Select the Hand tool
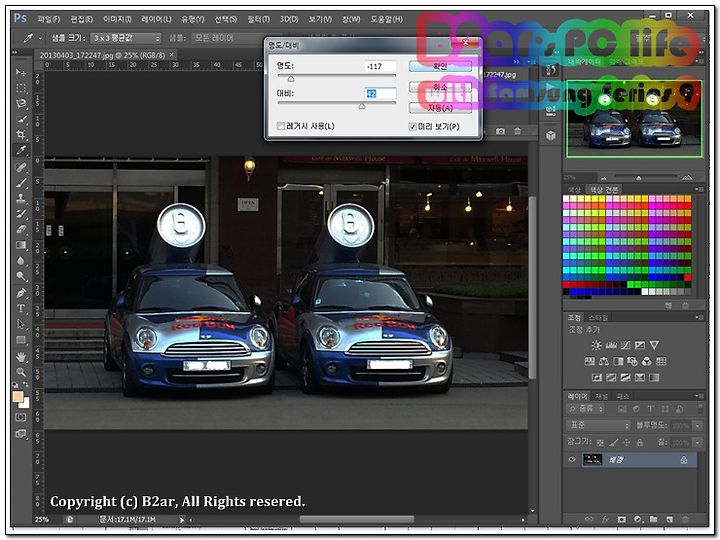This screenshot has height=540, width=720. pyautogui.click(x=21, y=357)
